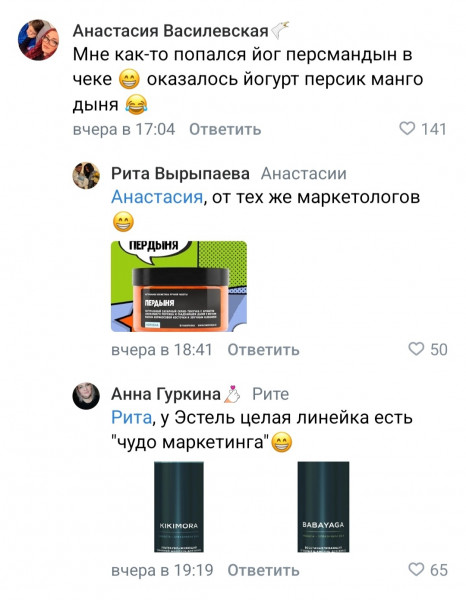Image resolution: width=466 pixels, height=600 pixels.
Task: Open the BABAYAGA bottle image
Action: tap(323, 507)
